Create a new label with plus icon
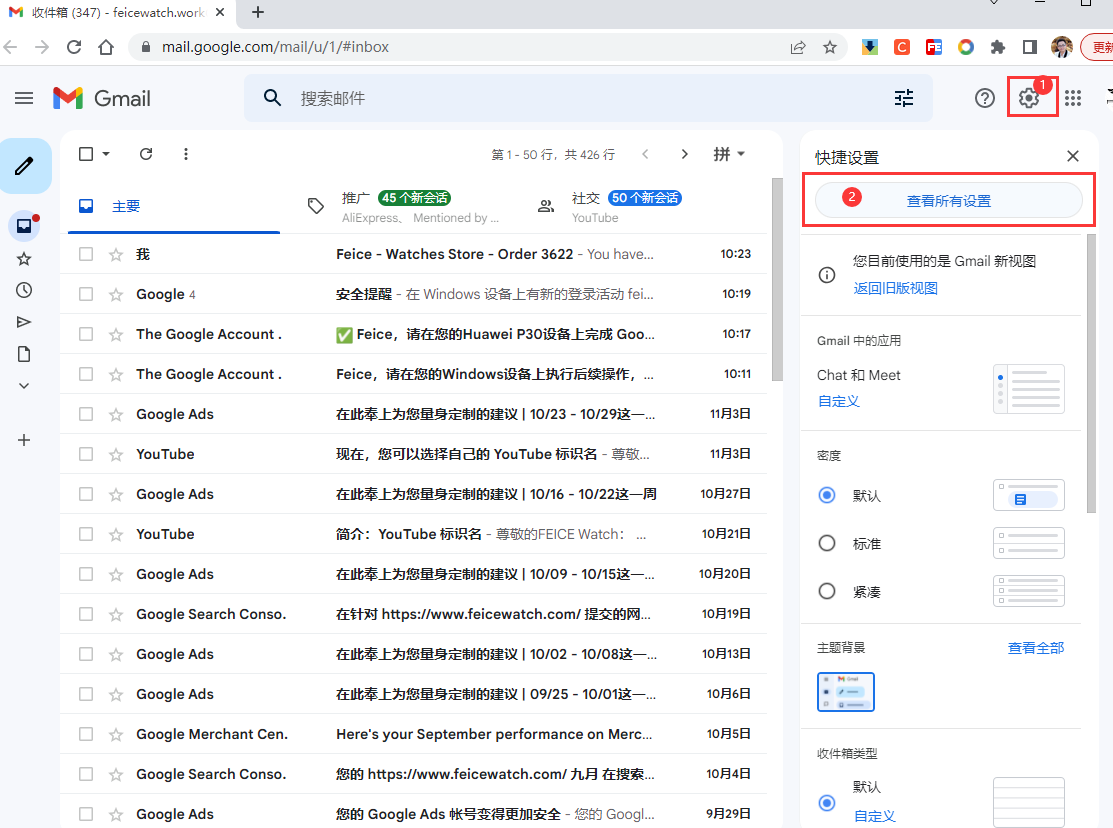 pos(24,440)
